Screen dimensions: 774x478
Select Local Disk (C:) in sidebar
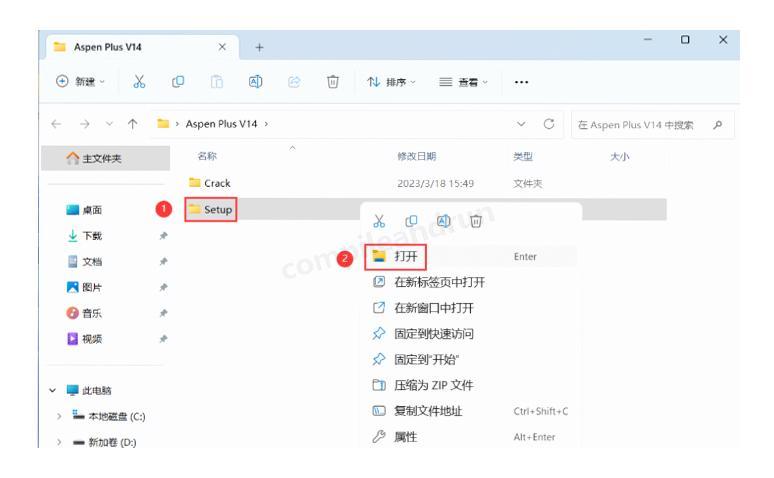[x=109, y=416]
